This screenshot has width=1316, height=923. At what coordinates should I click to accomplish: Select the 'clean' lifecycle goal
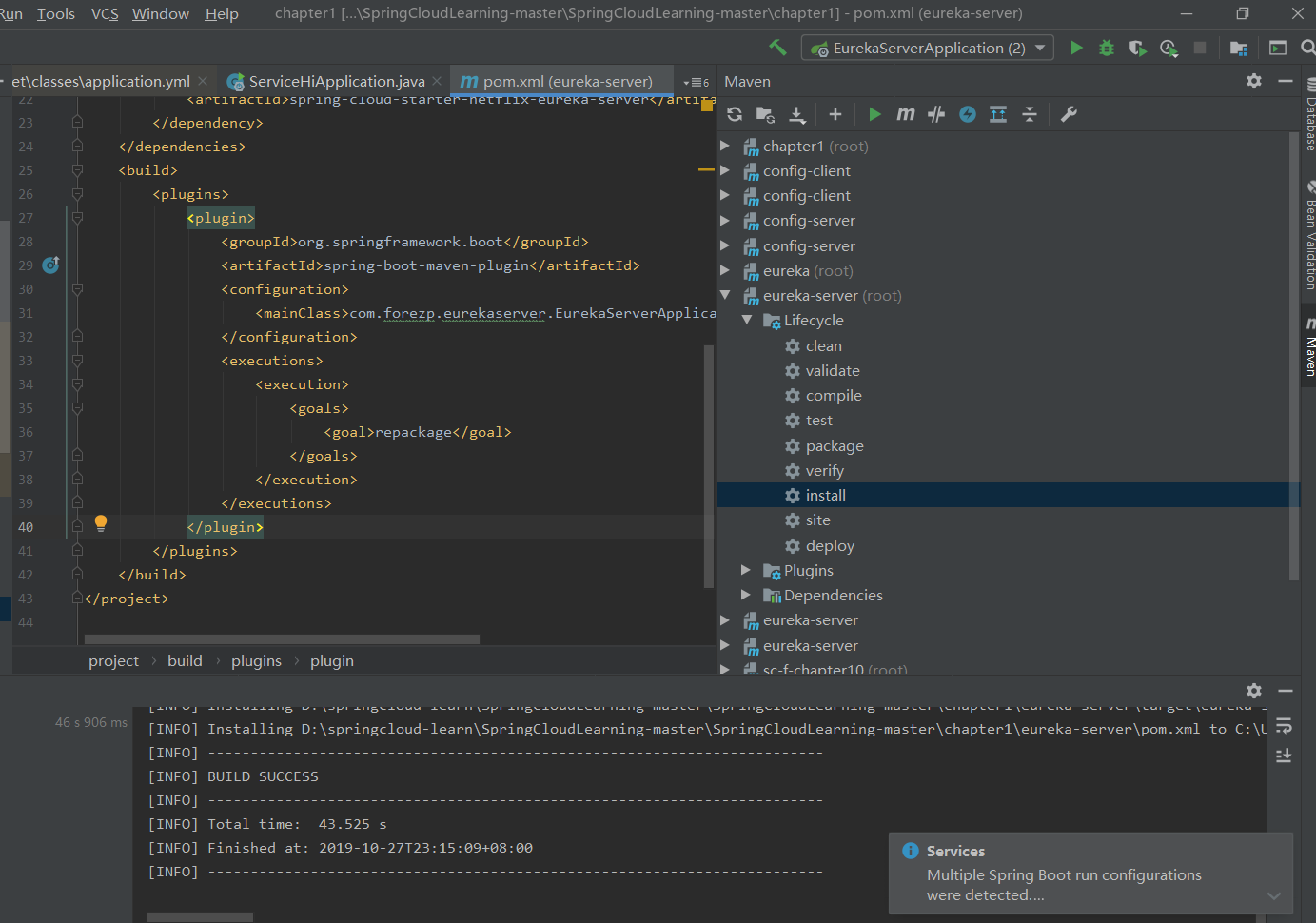click(823, 345)
